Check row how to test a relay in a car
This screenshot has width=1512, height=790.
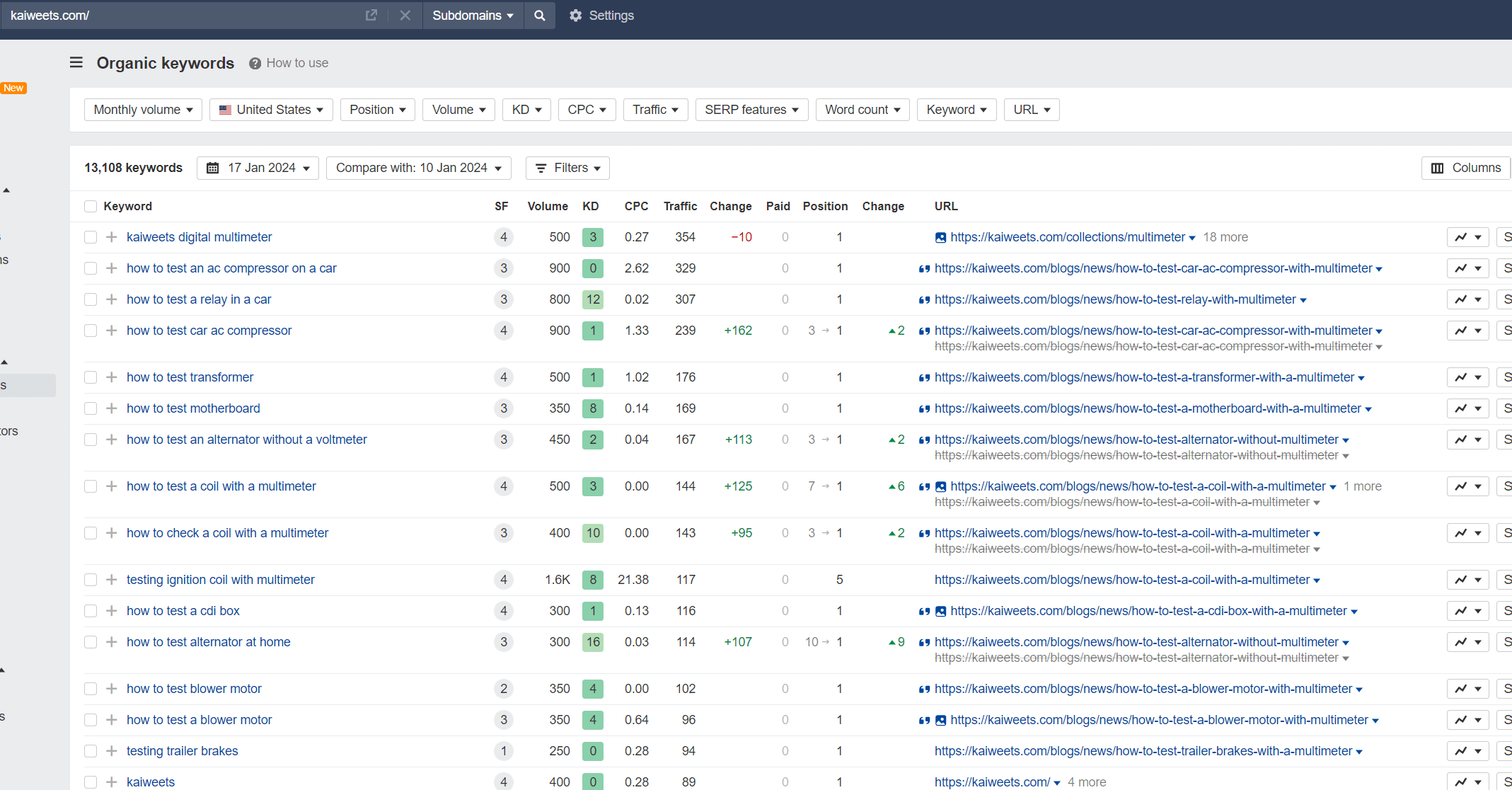coord(91,299)
